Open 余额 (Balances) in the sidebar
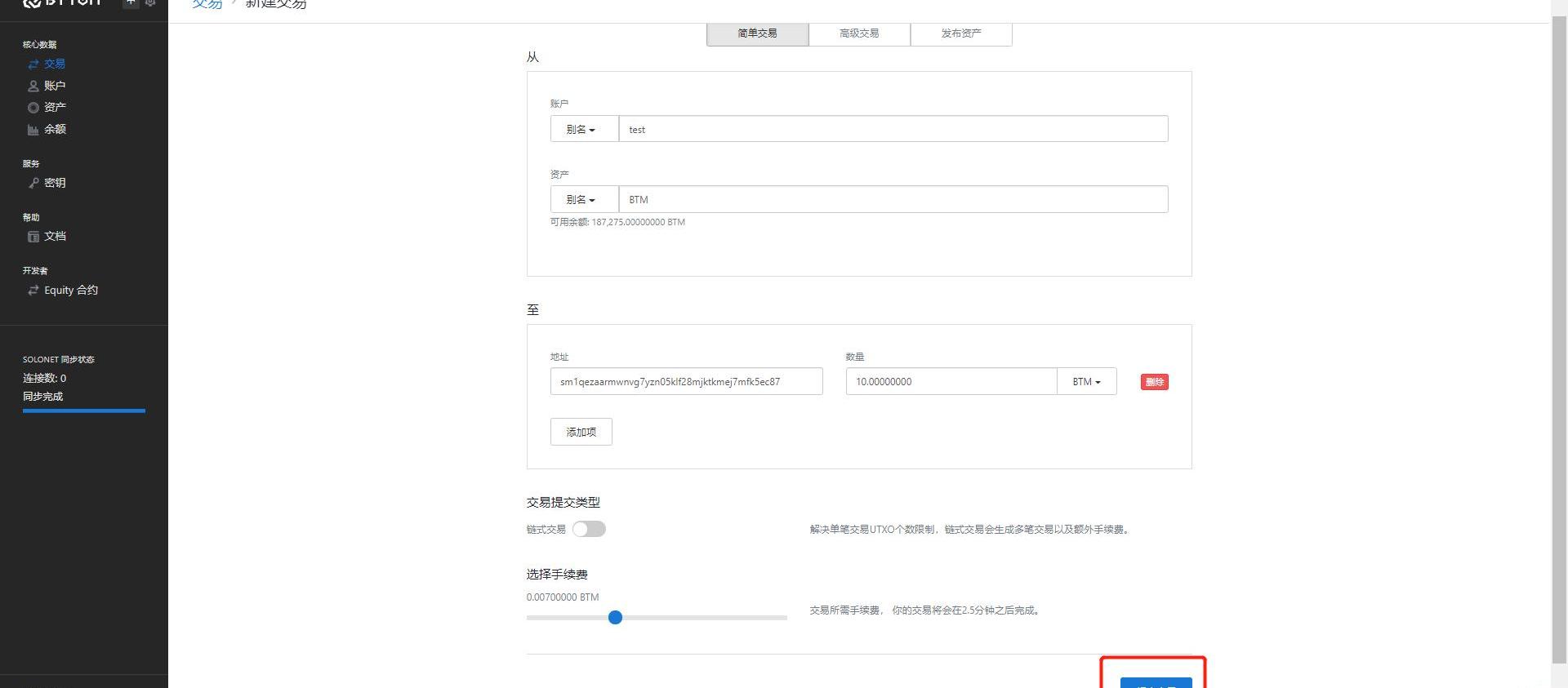The height and width of the screenshot is (688, 1568). [x=54, y=129]
